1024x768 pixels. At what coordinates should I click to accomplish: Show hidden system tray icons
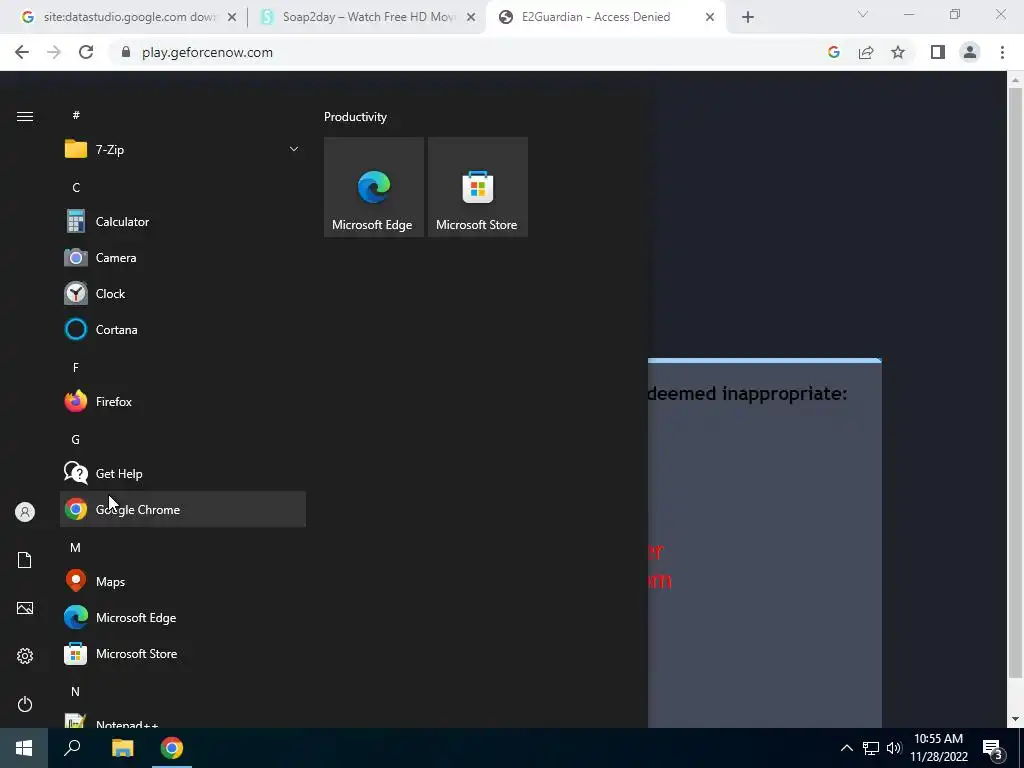coord(846,748)
